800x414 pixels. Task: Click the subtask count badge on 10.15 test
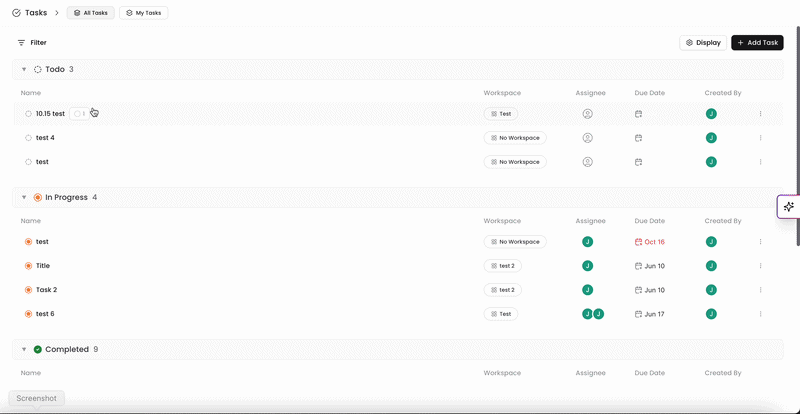click(x=79, y=114)
